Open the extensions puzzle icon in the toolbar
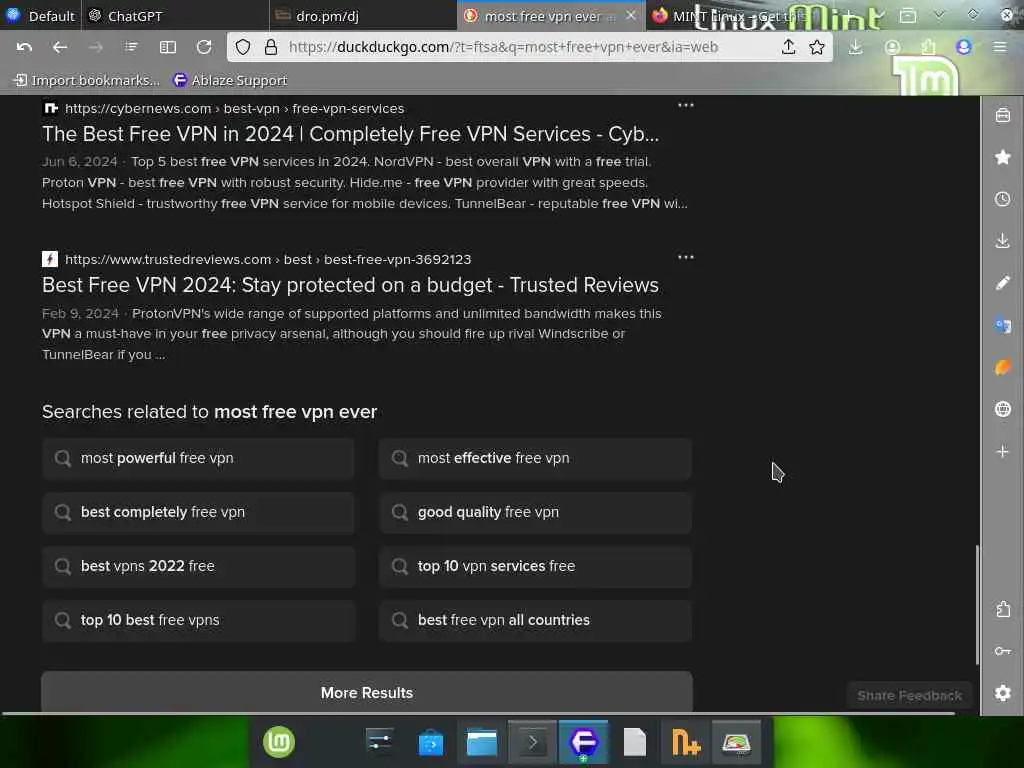 tap(928, 47)
